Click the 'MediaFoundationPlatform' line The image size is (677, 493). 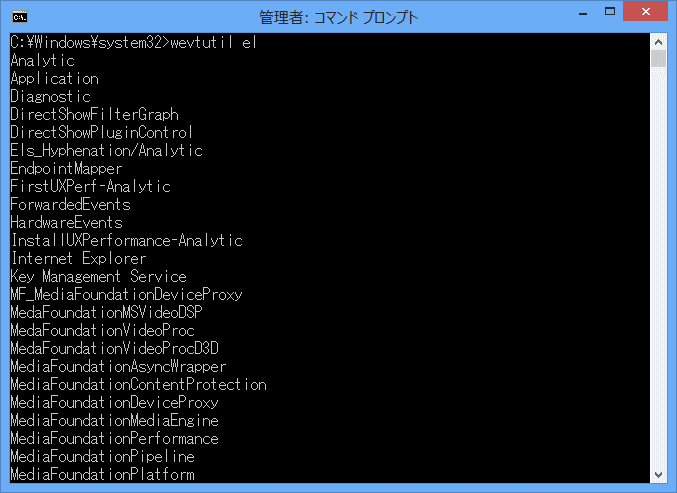coord(102,474)
